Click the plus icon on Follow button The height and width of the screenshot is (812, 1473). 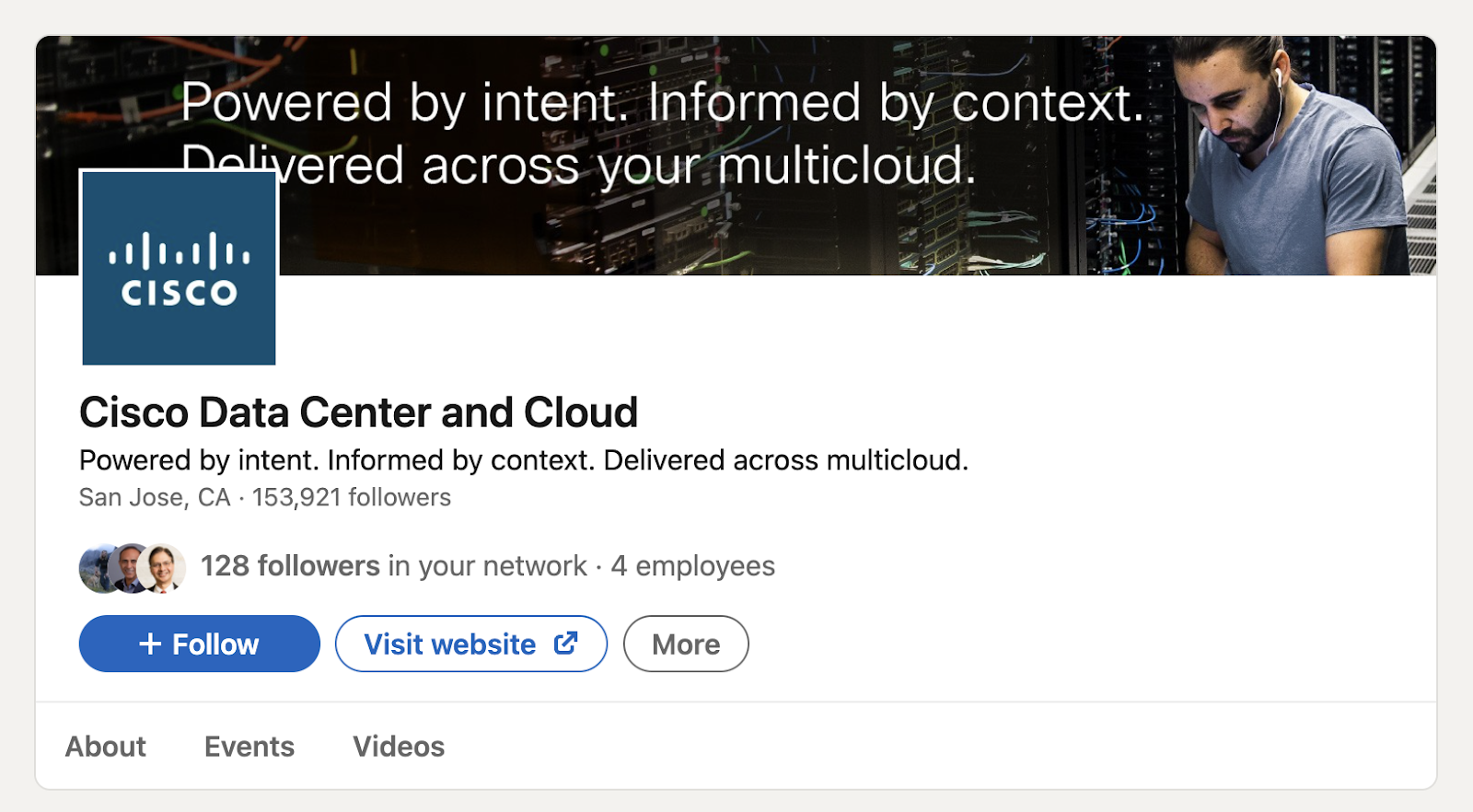click(150, 644)
